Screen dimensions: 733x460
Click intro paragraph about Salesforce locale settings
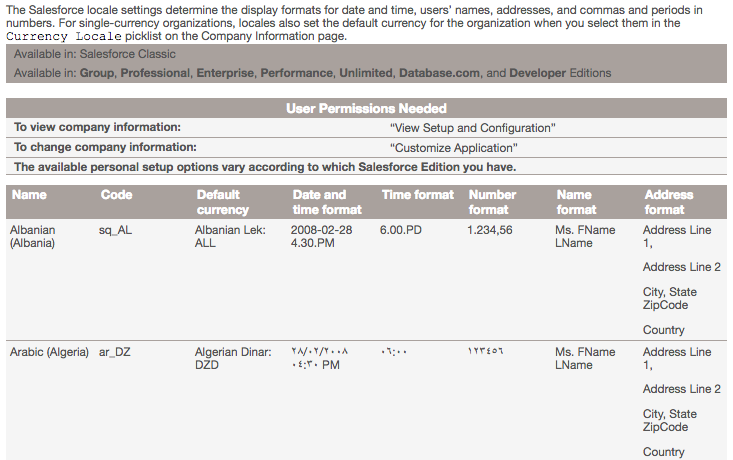(x=354, y=23)
